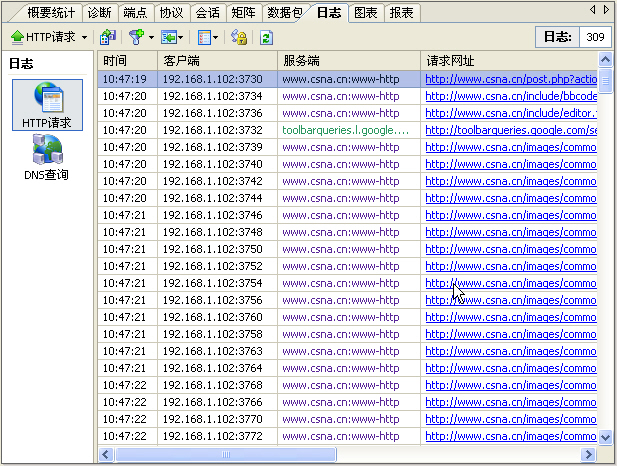Click the save log icon in toolbar
This screenshot has width=617, height=466.
[108, 37]
